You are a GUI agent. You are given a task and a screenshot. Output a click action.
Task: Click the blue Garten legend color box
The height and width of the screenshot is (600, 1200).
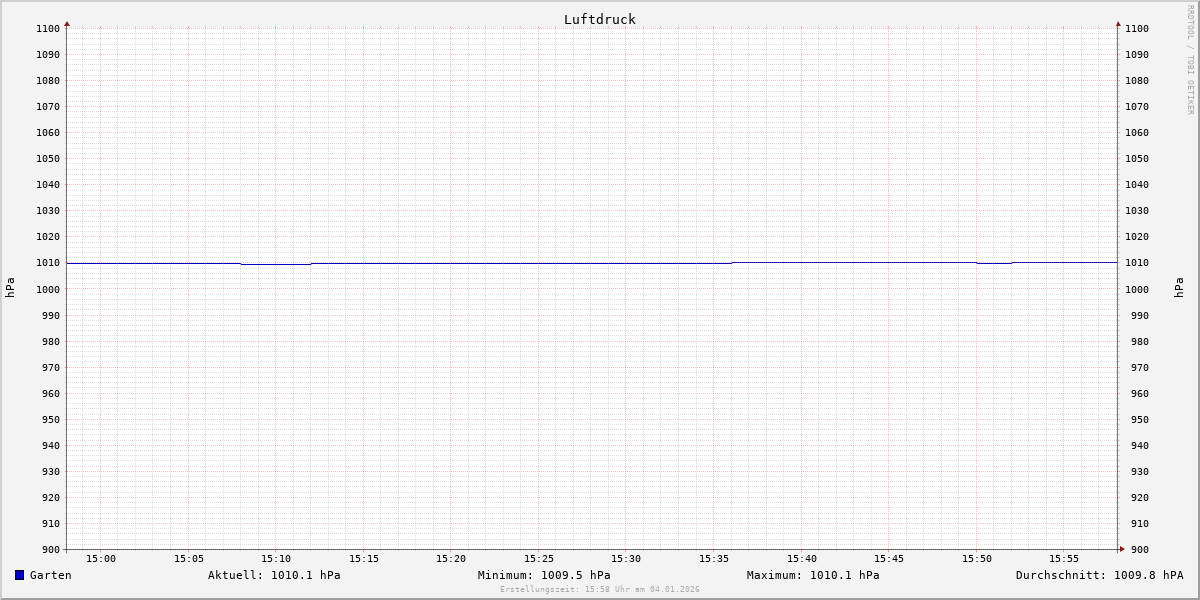coord(19,575)
